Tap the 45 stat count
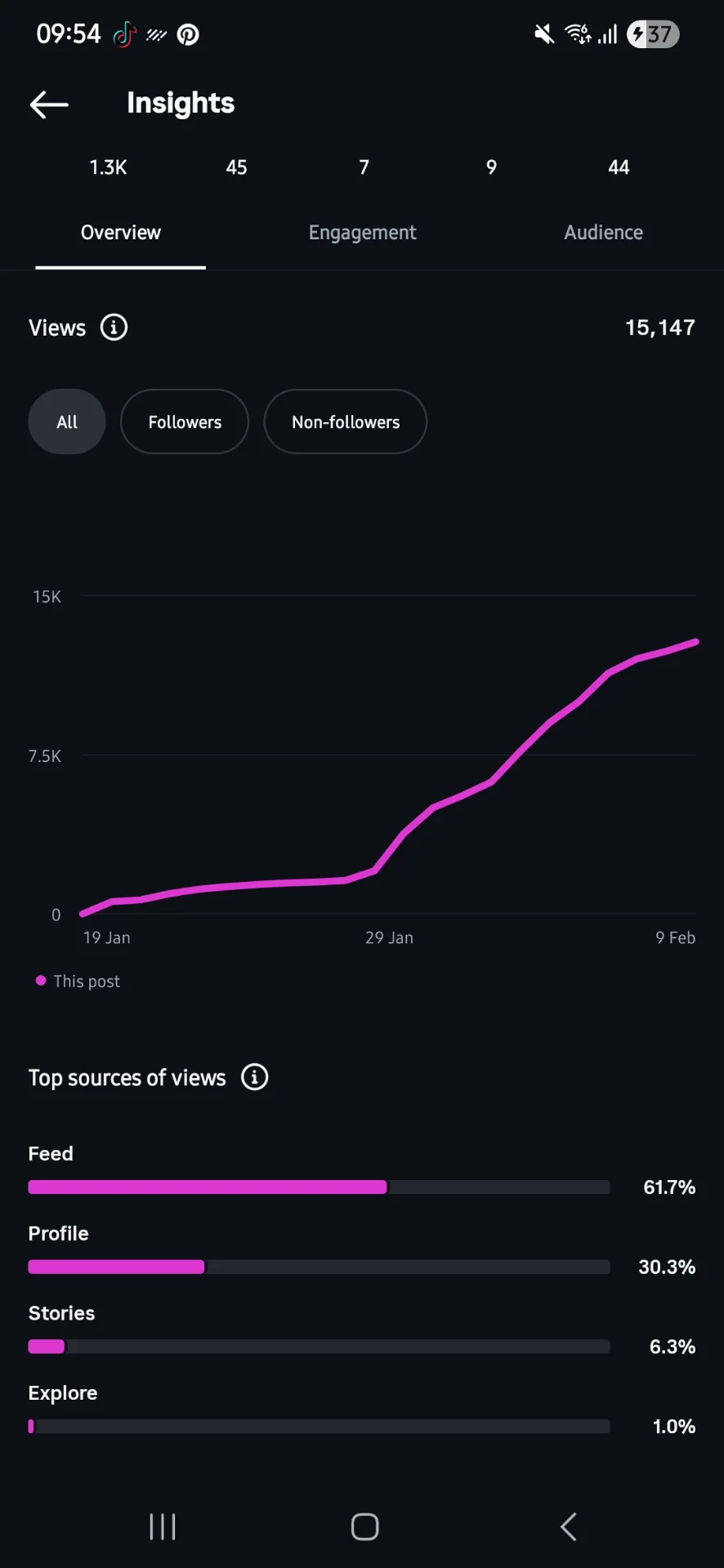Viewport: 724px width, 1568px height. pyautogui.click(x=236, y=167)
